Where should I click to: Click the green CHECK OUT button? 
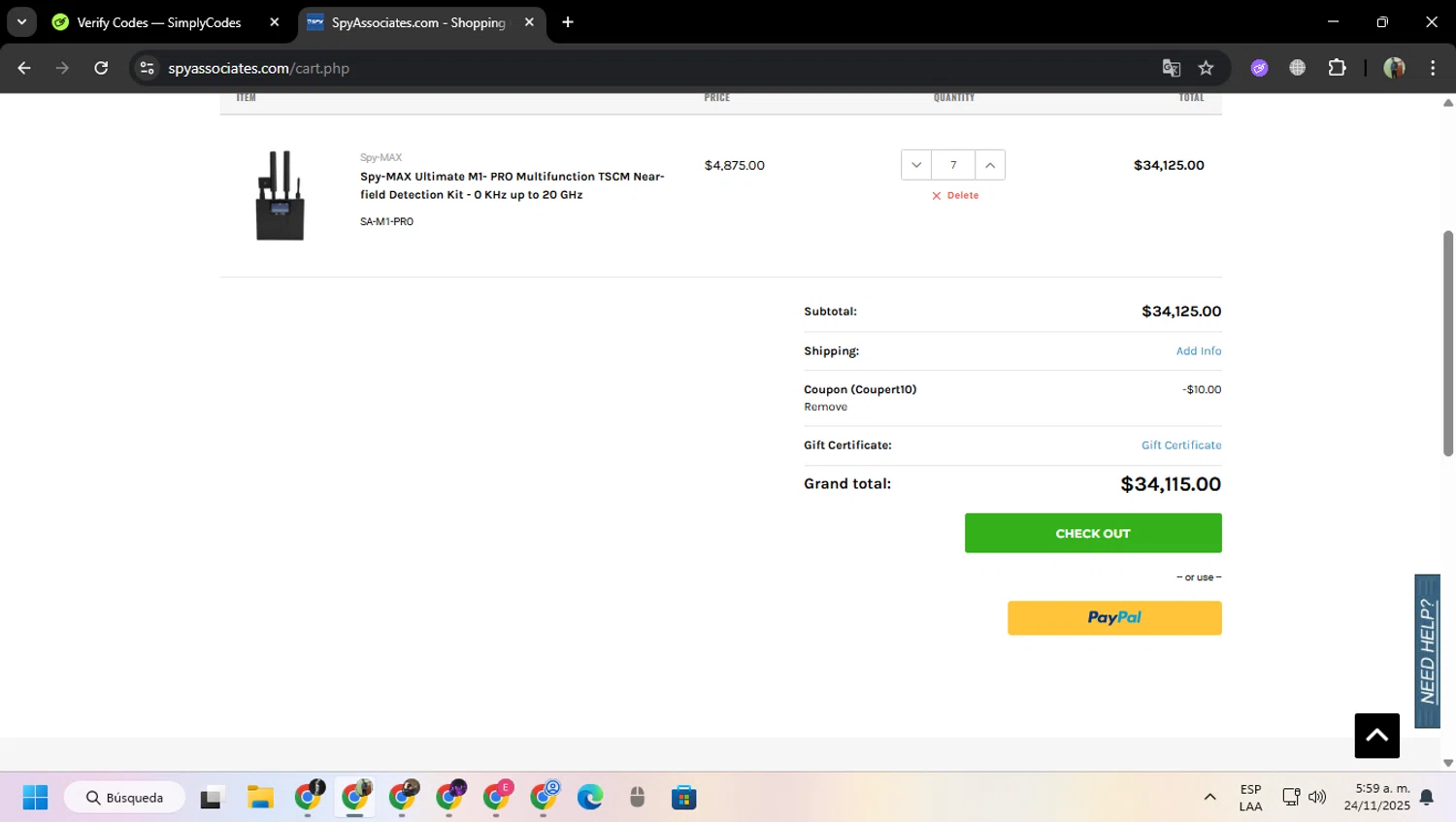[1093, 533]
